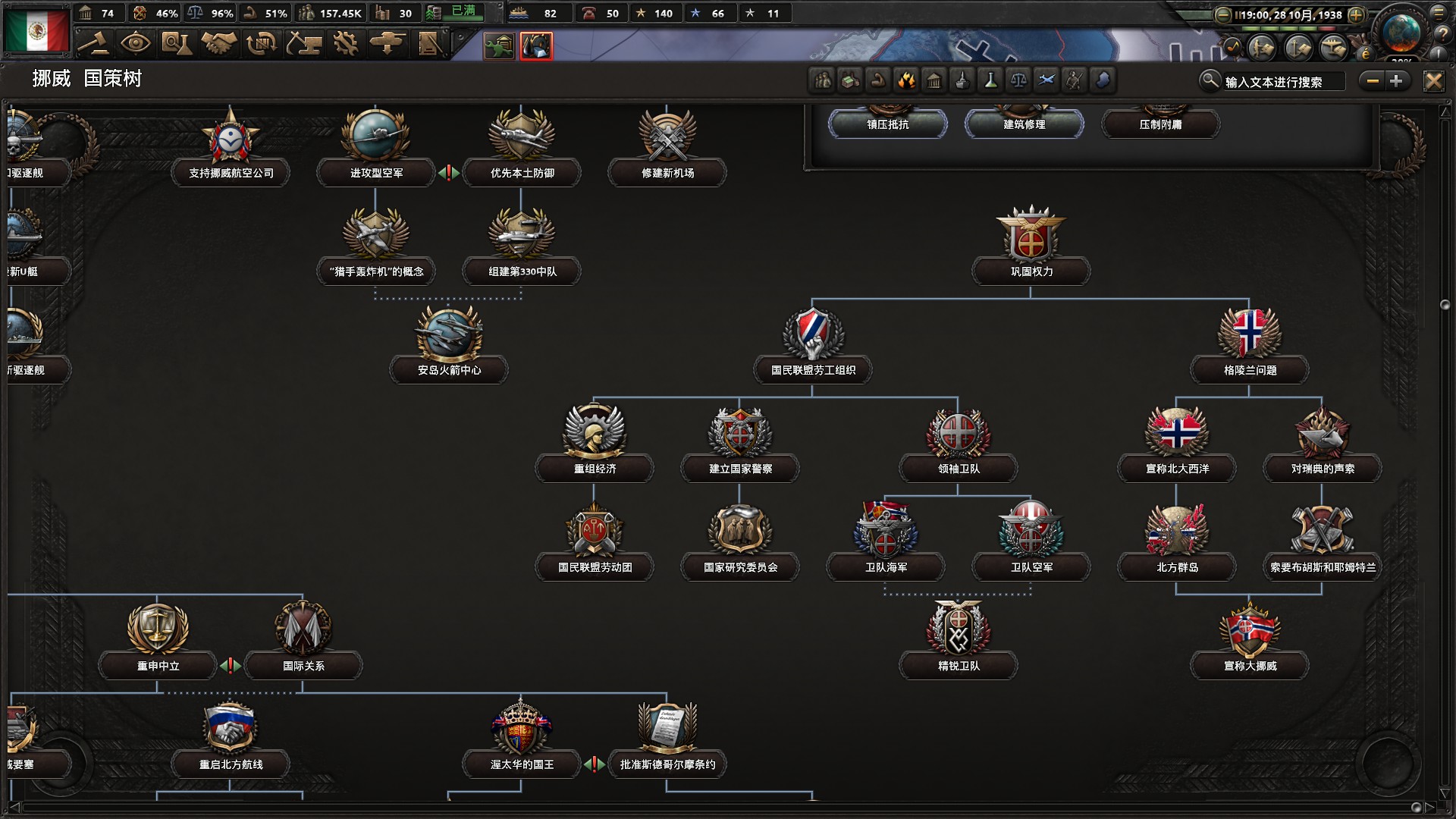Viewport: 1456px width, 819px height.
Task: Select the 建筑修理 button
Action: 1025,124
